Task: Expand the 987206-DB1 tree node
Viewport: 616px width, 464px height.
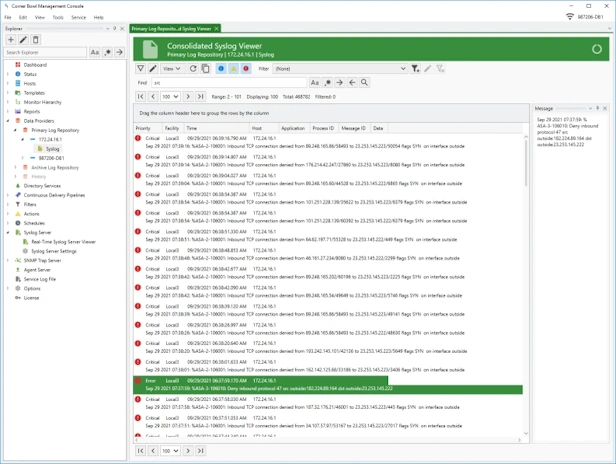Action: [23, 158]
